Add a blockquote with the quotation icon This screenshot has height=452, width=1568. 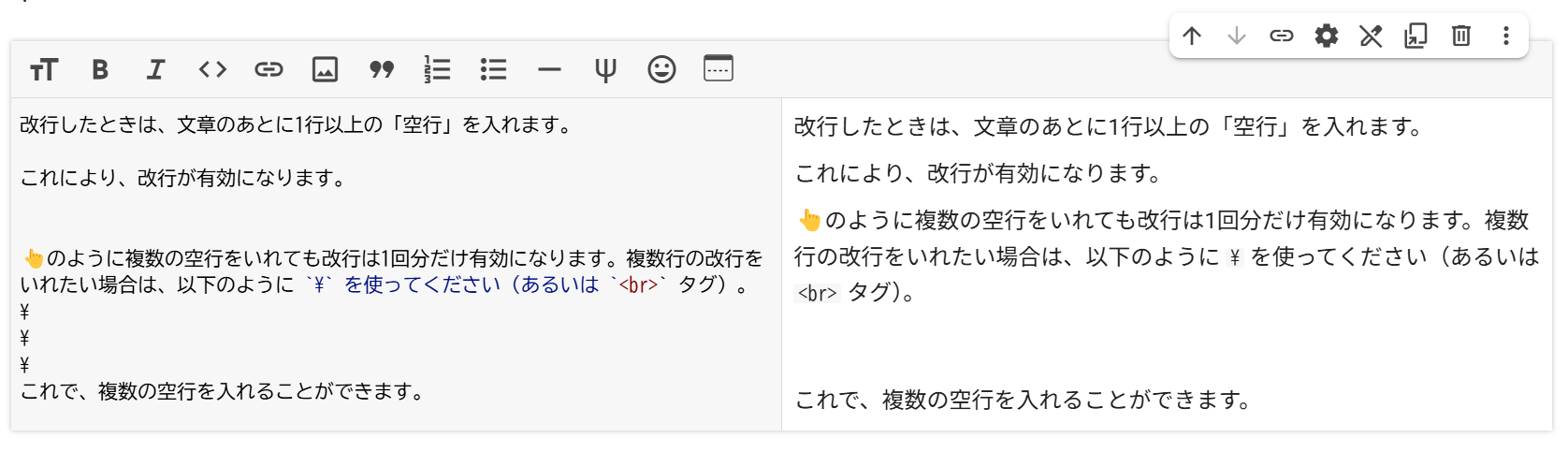coord(381,69)
